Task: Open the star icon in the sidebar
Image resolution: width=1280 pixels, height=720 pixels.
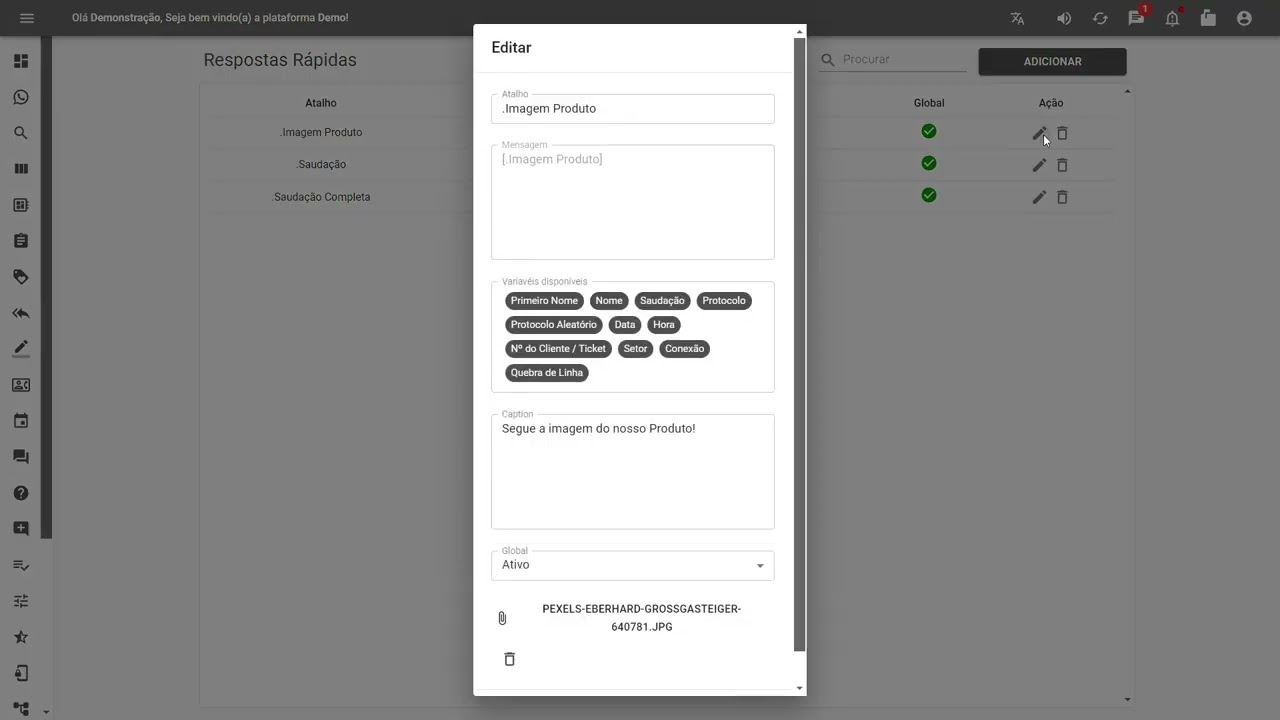Action: click(21, 637)
